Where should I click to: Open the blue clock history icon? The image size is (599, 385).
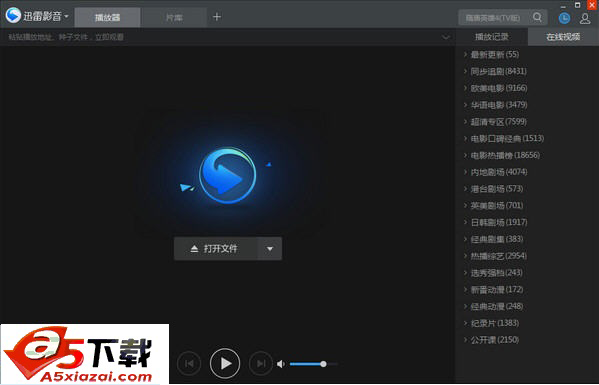pyautogui.click(x=564, y=18)
